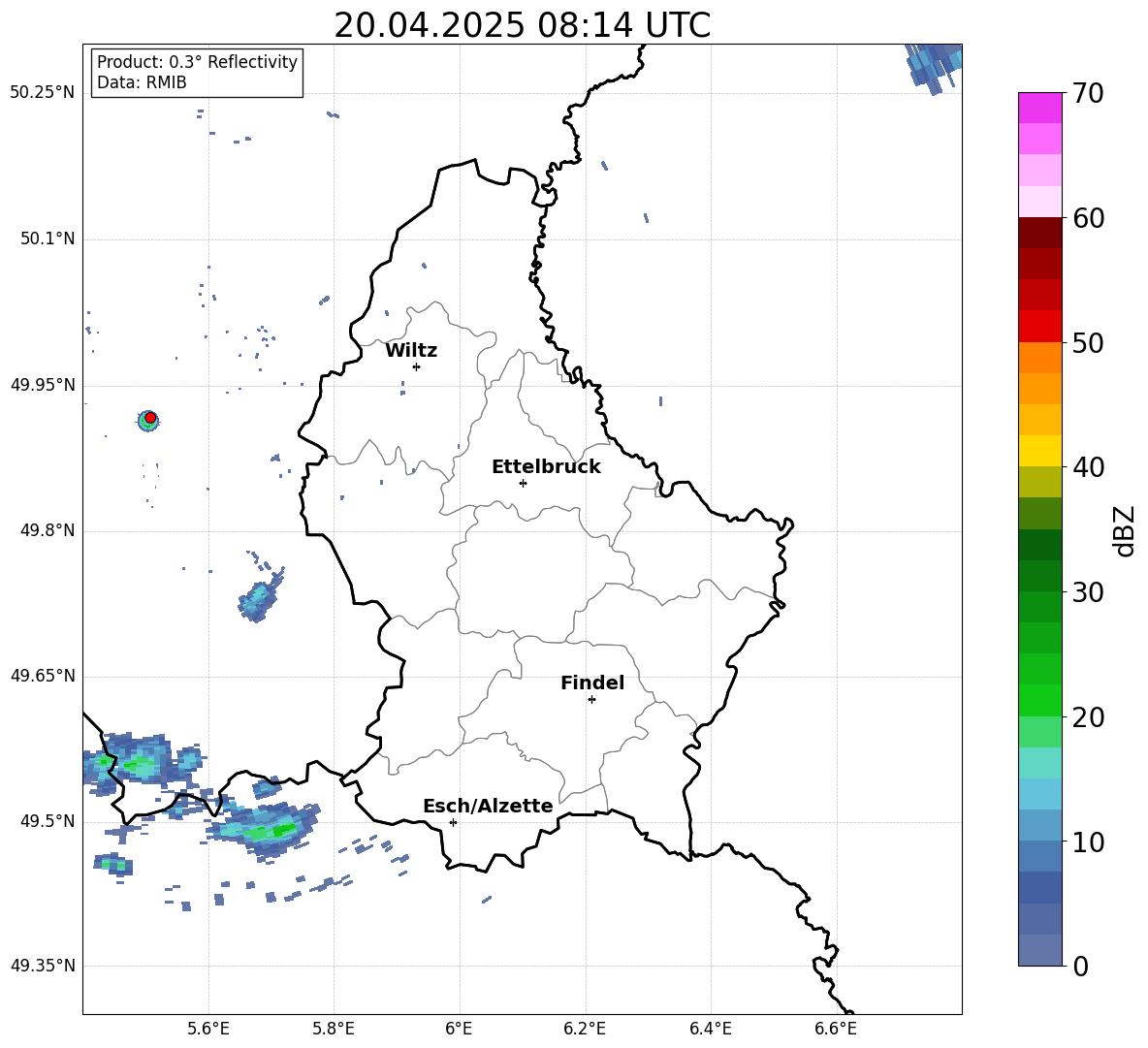Click the 49.5°N latitude label

click(x=47, y=821)
